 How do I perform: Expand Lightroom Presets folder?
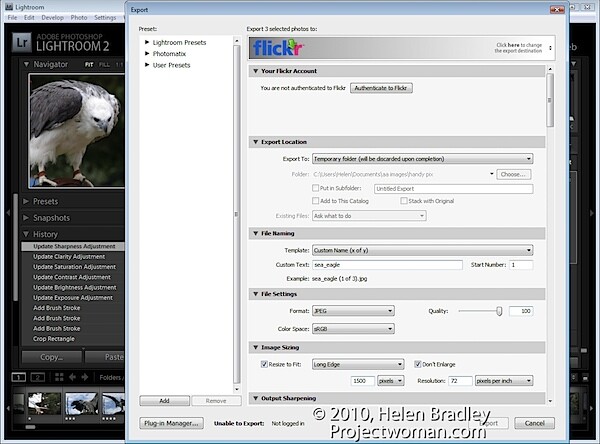[x=147, y=42]
